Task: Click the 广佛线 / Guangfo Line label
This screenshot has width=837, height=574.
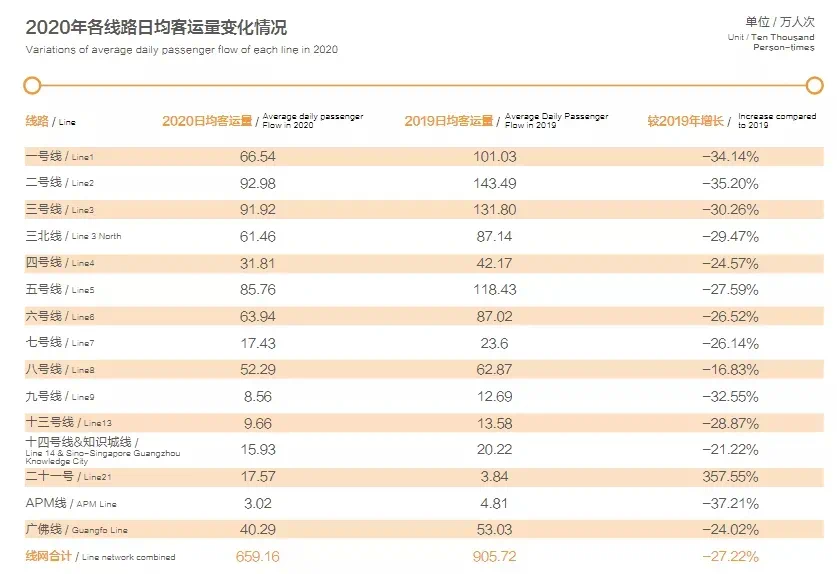Action: (x=76, y=529)
